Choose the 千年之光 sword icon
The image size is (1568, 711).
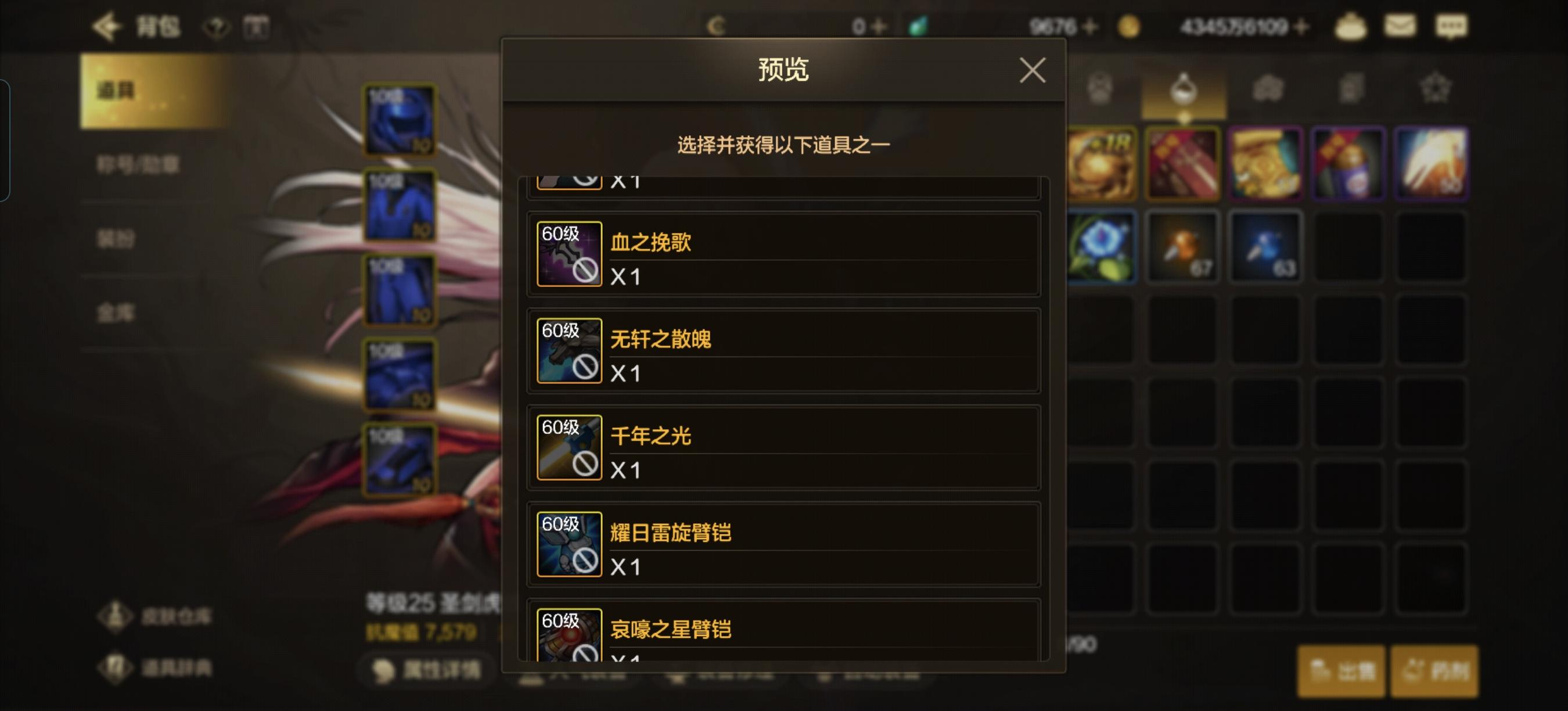(569, 447)
